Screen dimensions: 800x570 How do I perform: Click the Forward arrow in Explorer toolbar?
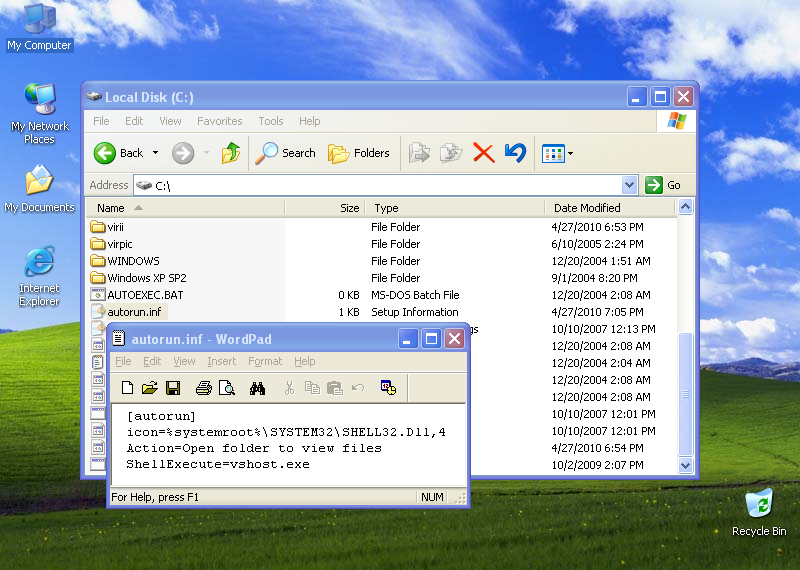[x=183, y=153]
